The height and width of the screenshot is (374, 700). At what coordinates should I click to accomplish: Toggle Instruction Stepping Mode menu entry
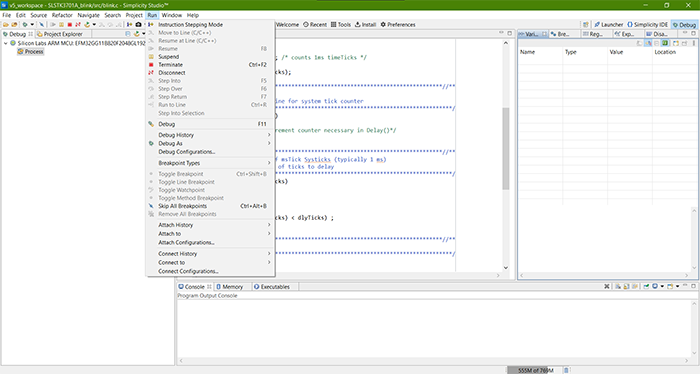[x=210, y=25]
